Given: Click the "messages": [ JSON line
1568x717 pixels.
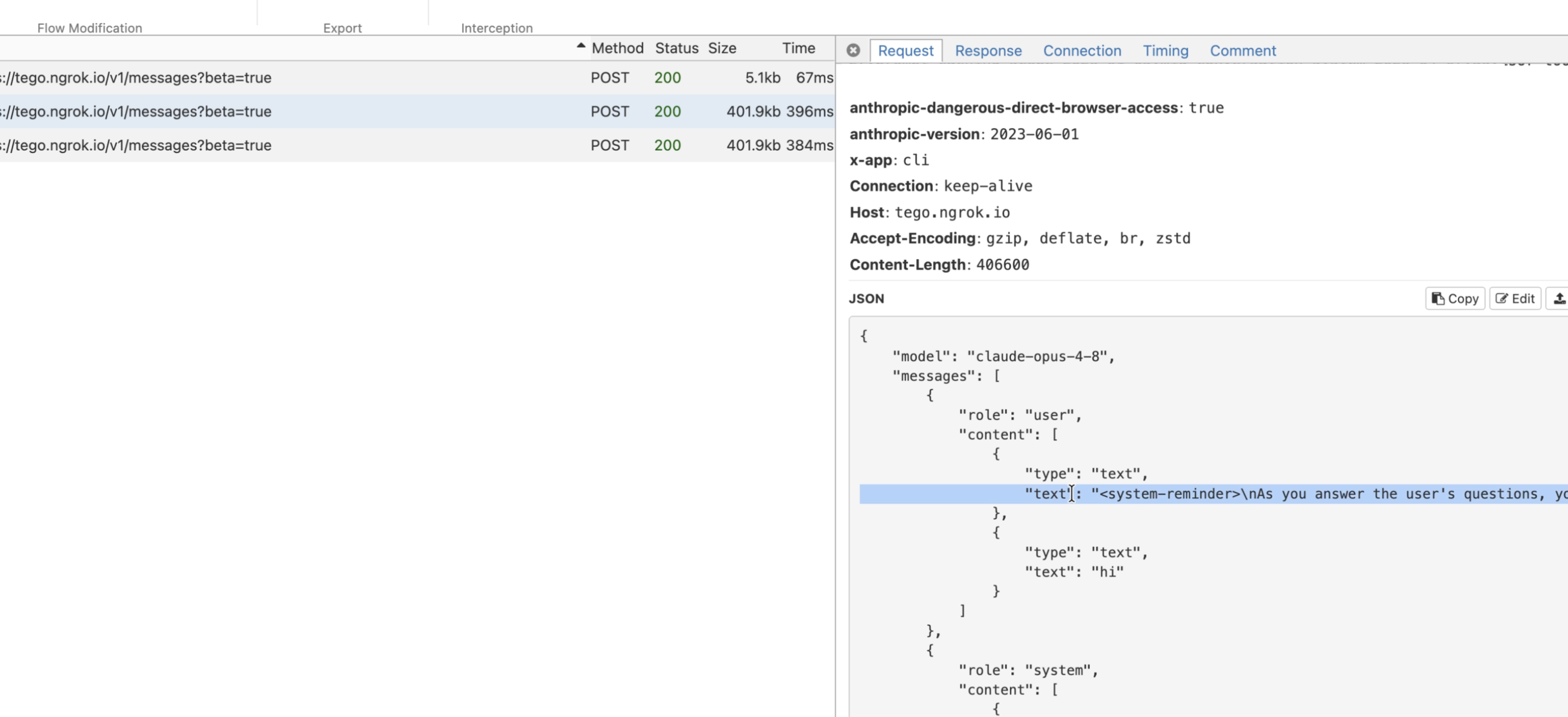Looking at the screenshot, I should click(x=946, y=376).
